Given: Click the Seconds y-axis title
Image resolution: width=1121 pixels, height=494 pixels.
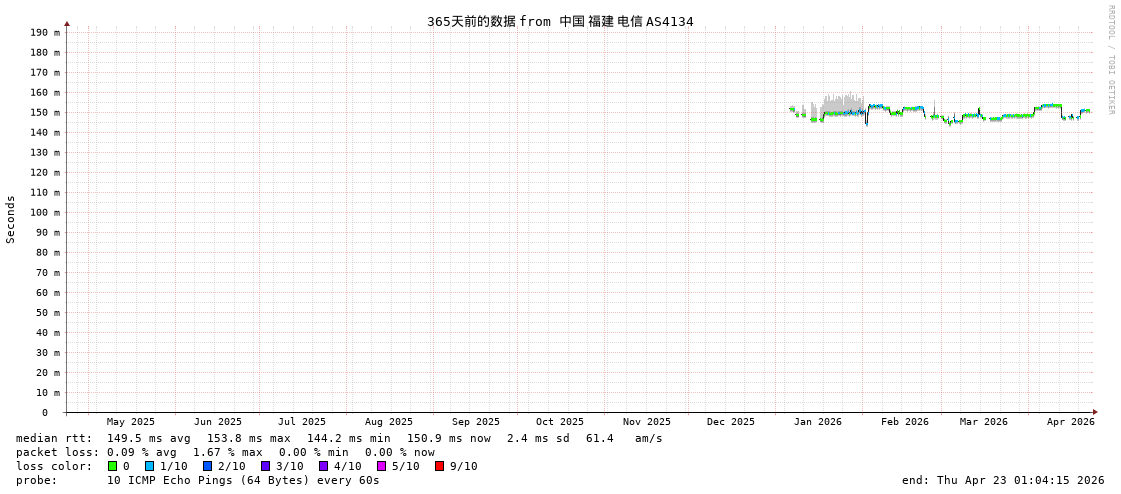Looking at the screenshot, I should click(11, 219).
